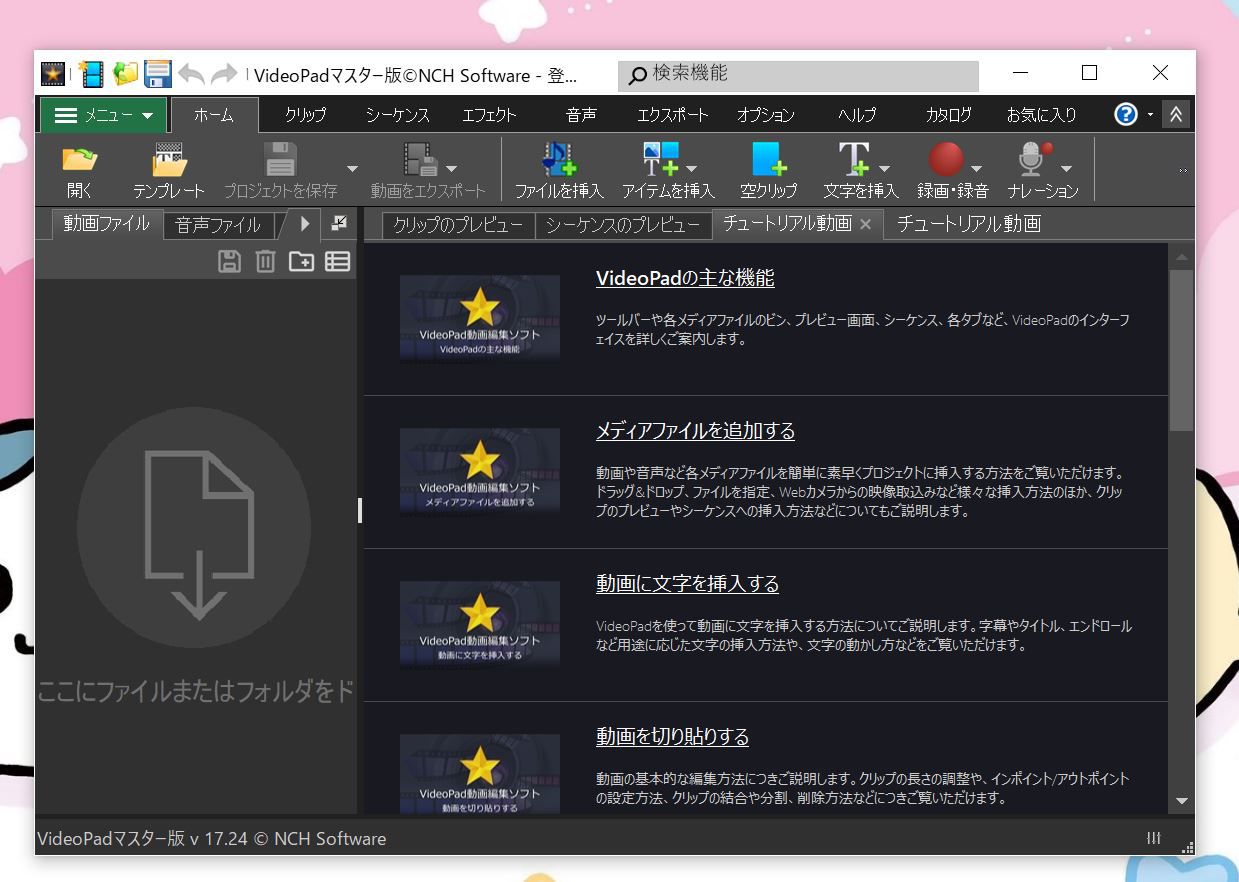1239x882 pixels.
Task: Click プロジェクトを保存 floppy icon
Action: [x=280, y=159]
